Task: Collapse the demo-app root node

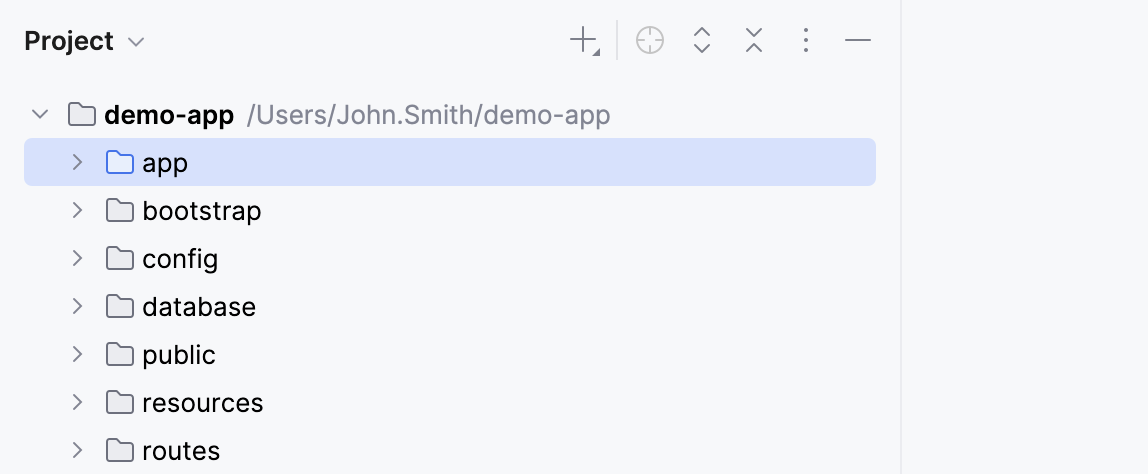Action: point(40,115)
